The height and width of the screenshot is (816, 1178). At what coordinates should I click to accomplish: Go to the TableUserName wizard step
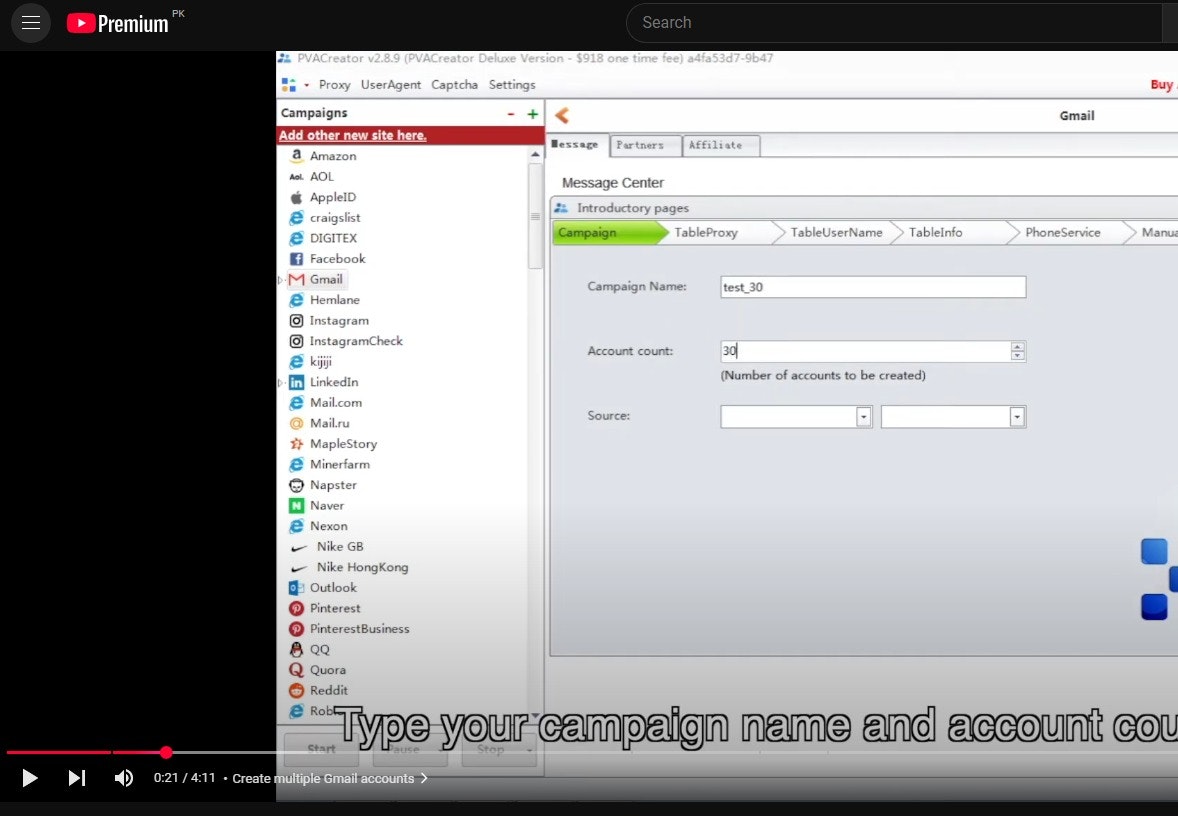tap(836, 233)
